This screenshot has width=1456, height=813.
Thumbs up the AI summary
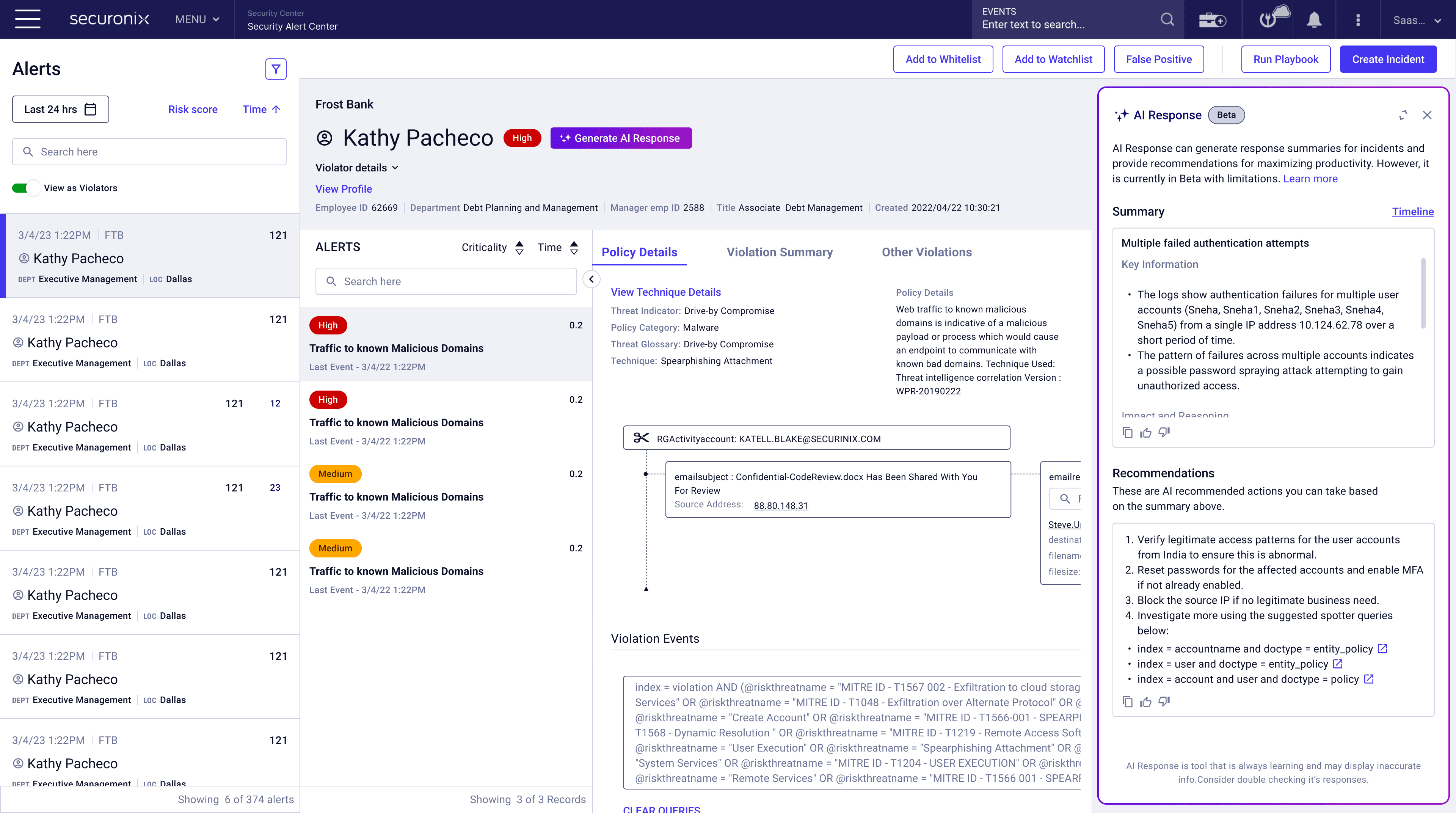pos(1146,433)
